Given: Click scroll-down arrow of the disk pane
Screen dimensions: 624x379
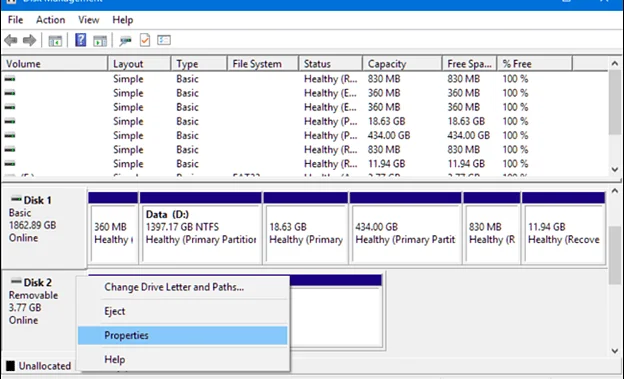Looking at the screenshot, I should pos(614,351).
